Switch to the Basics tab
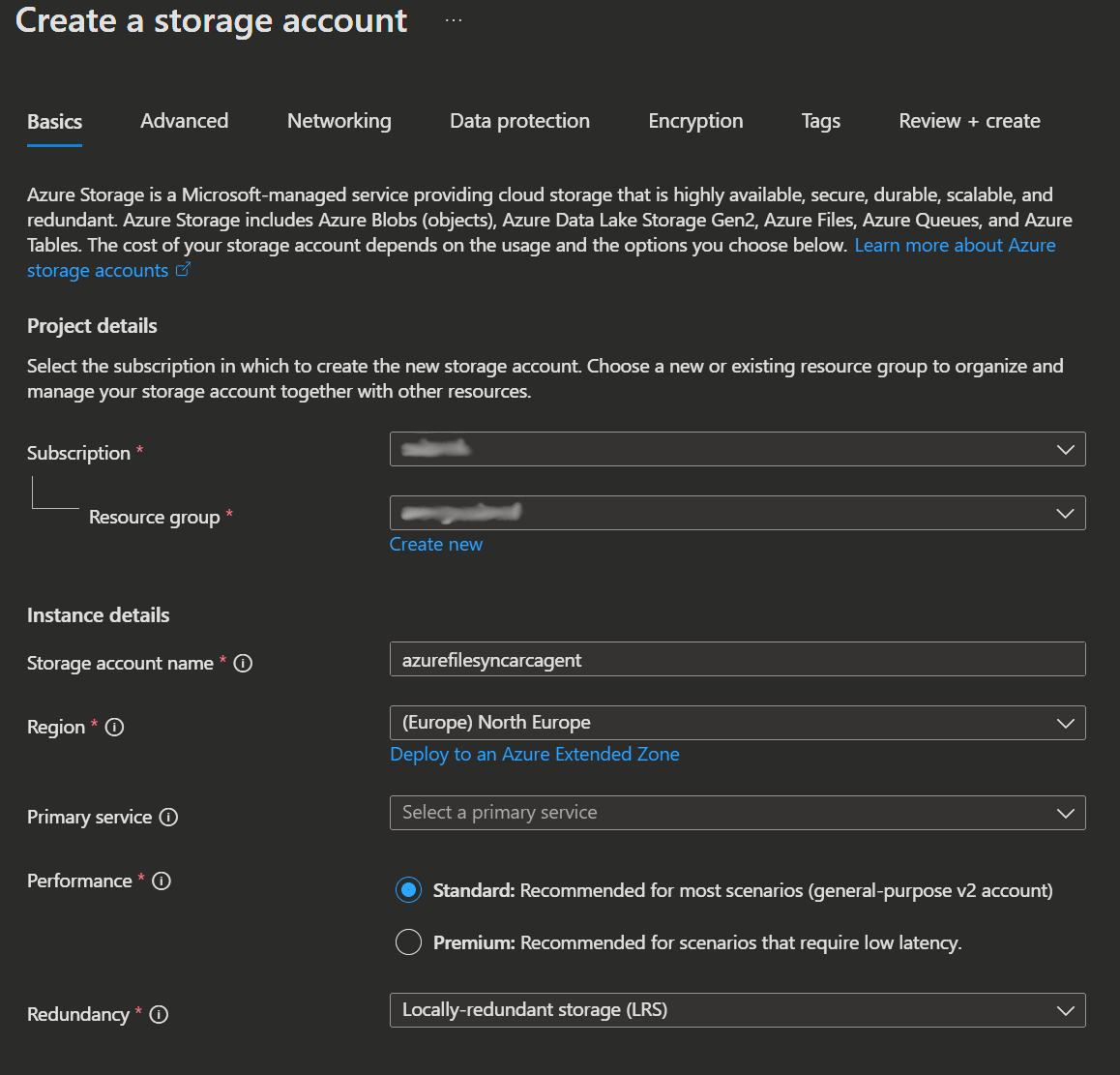Image resolution: width=1120 pixels, height=1075 pixels. click(x=54, y=122)
